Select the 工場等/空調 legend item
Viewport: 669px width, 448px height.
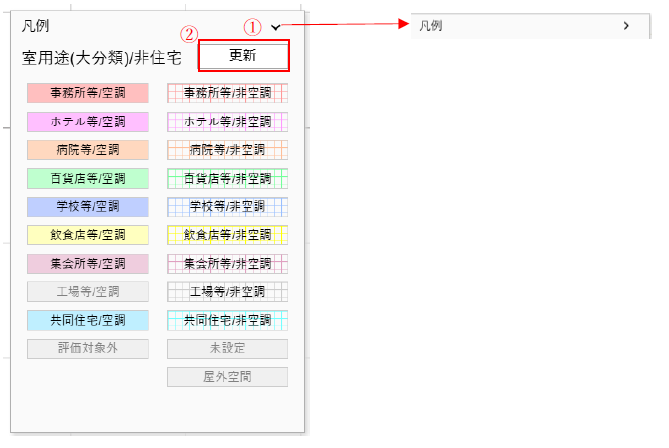pos(88,292)
